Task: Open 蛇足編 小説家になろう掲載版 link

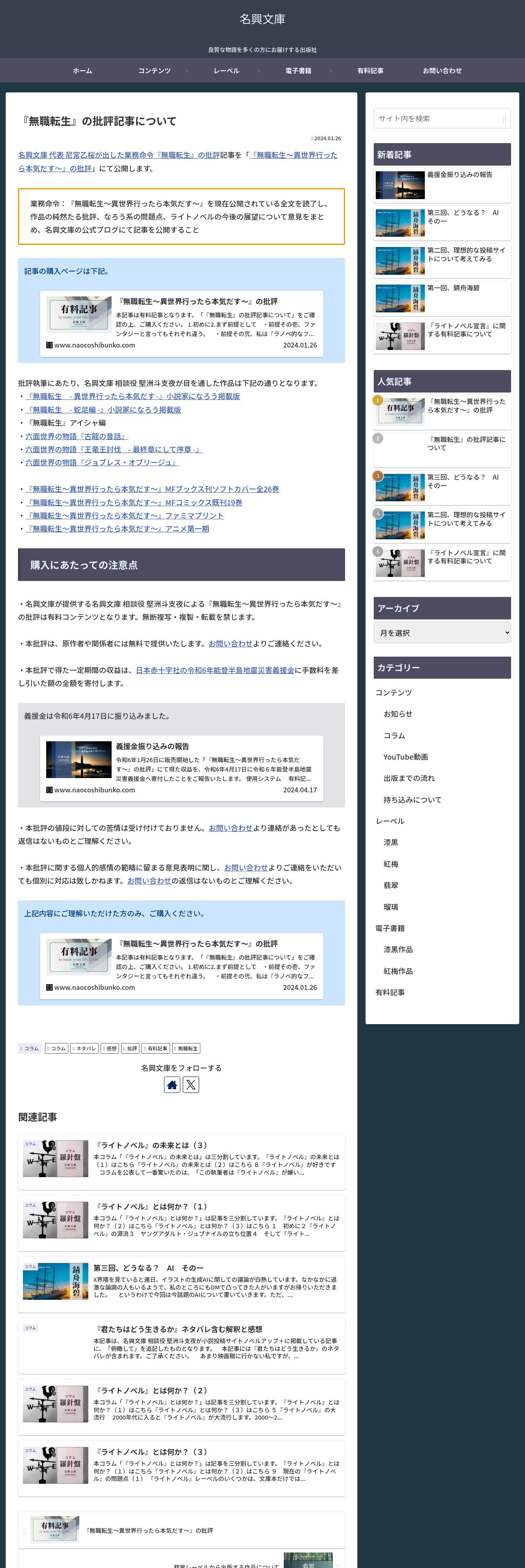Action: click(x=103, y=410)
